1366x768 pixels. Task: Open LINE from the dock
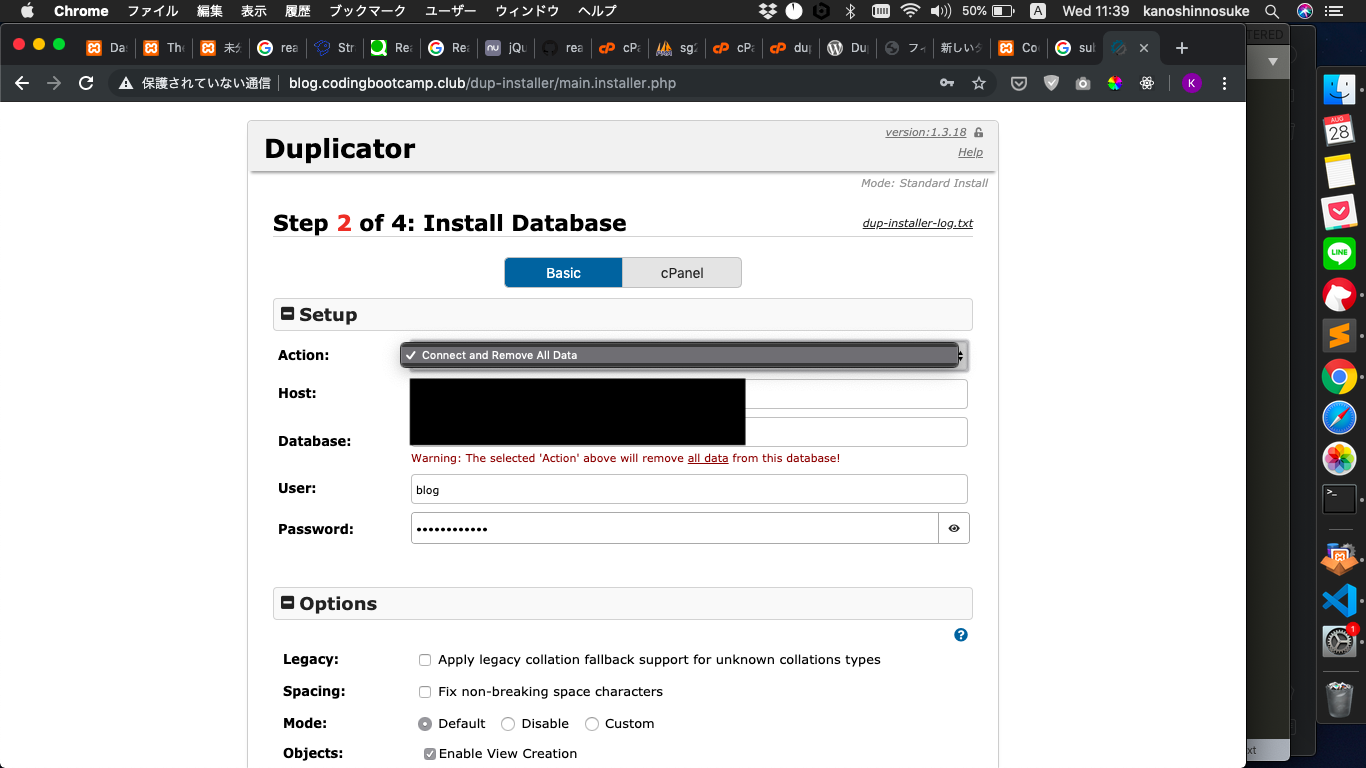(1339, 253)
